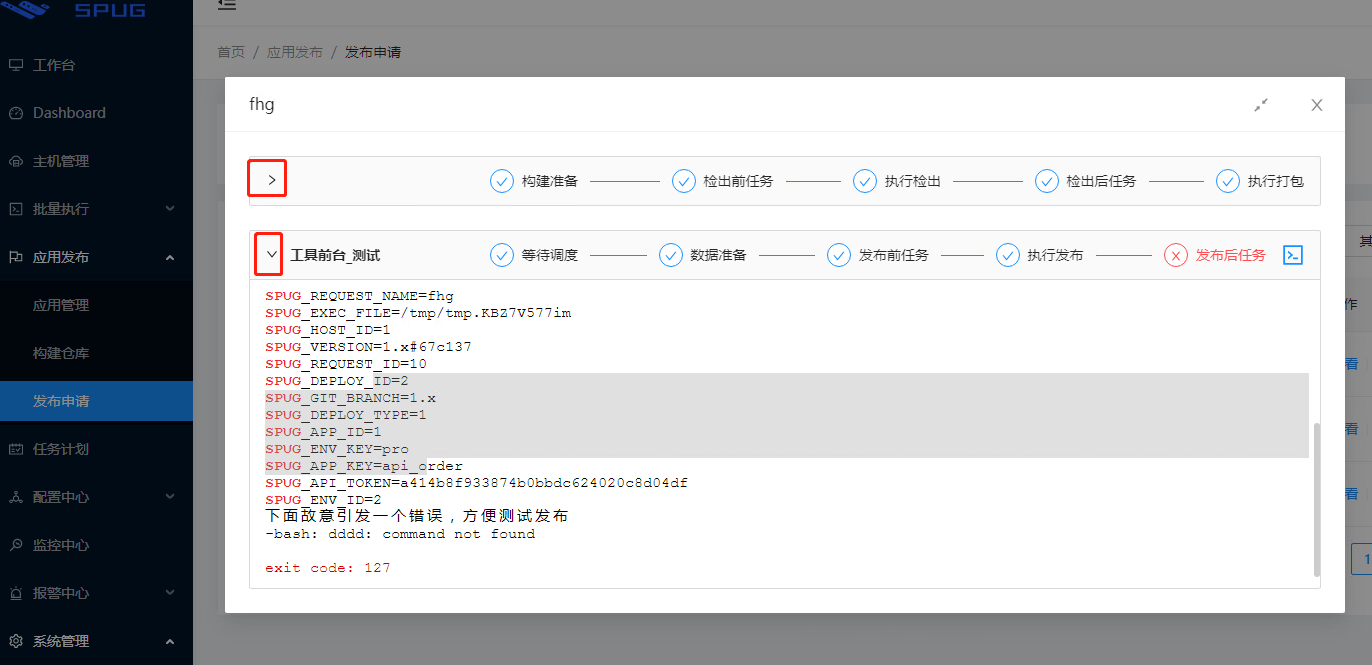Click the 发布申请 breadcrumb text
This screenshot has width=1372, height=665.
coord(373,52)
